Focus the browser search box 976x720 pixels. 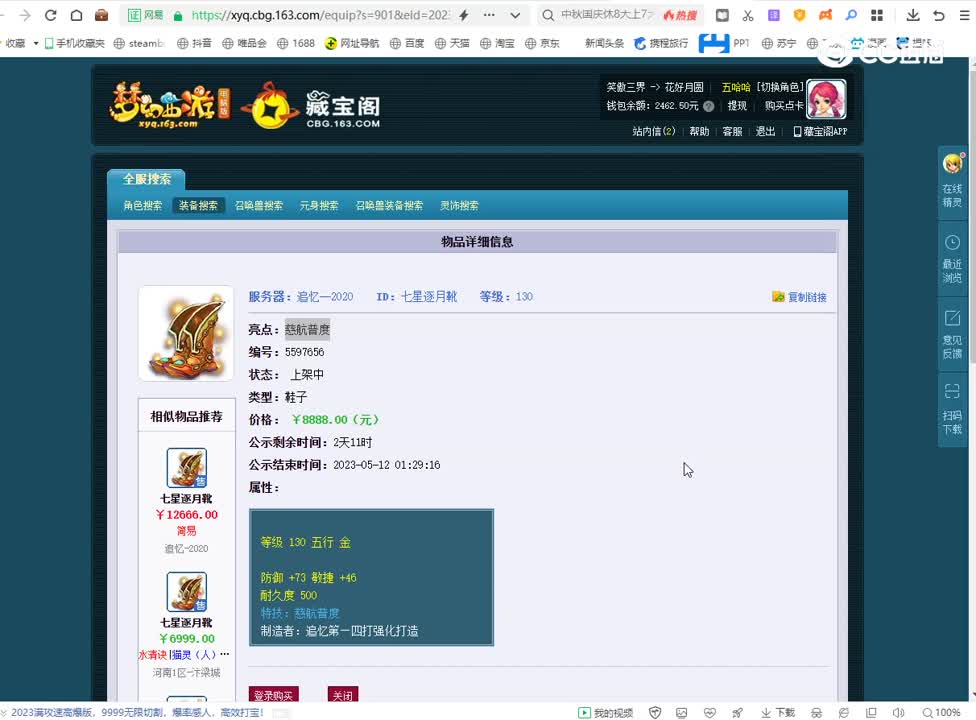coord(607,15)
